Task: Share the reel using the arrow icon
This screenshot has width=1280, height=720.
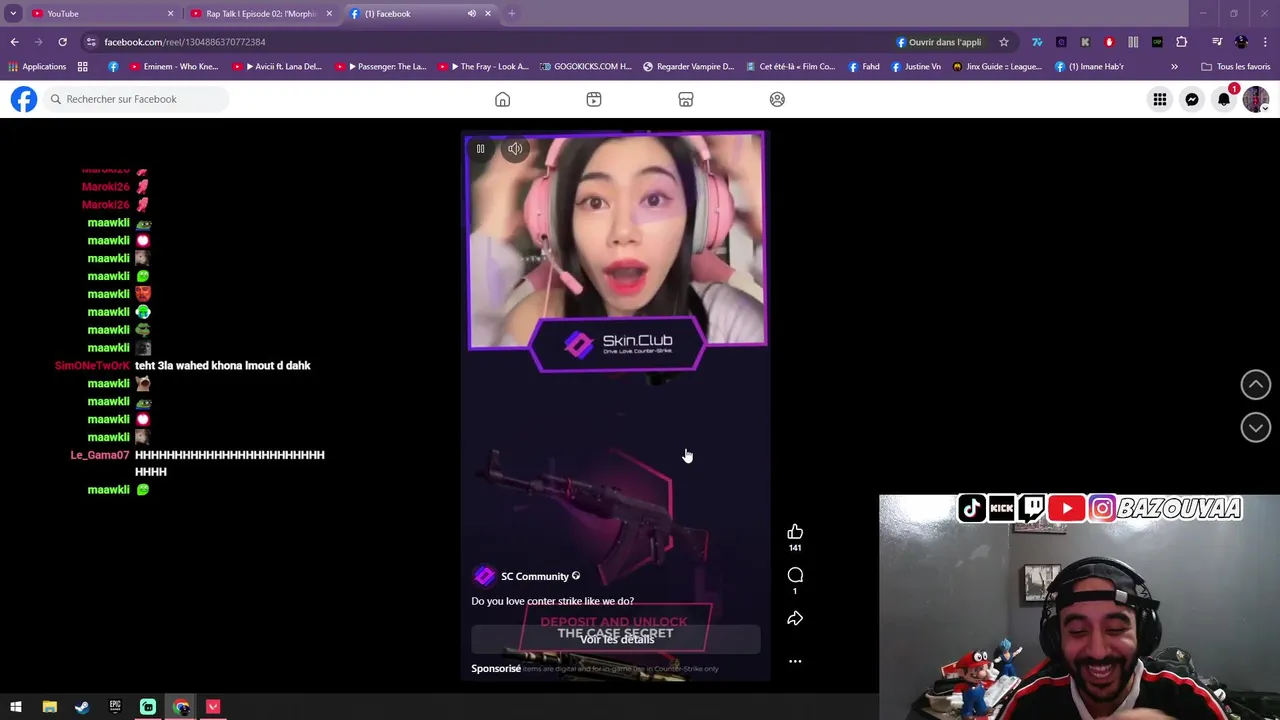Action: 795,618
